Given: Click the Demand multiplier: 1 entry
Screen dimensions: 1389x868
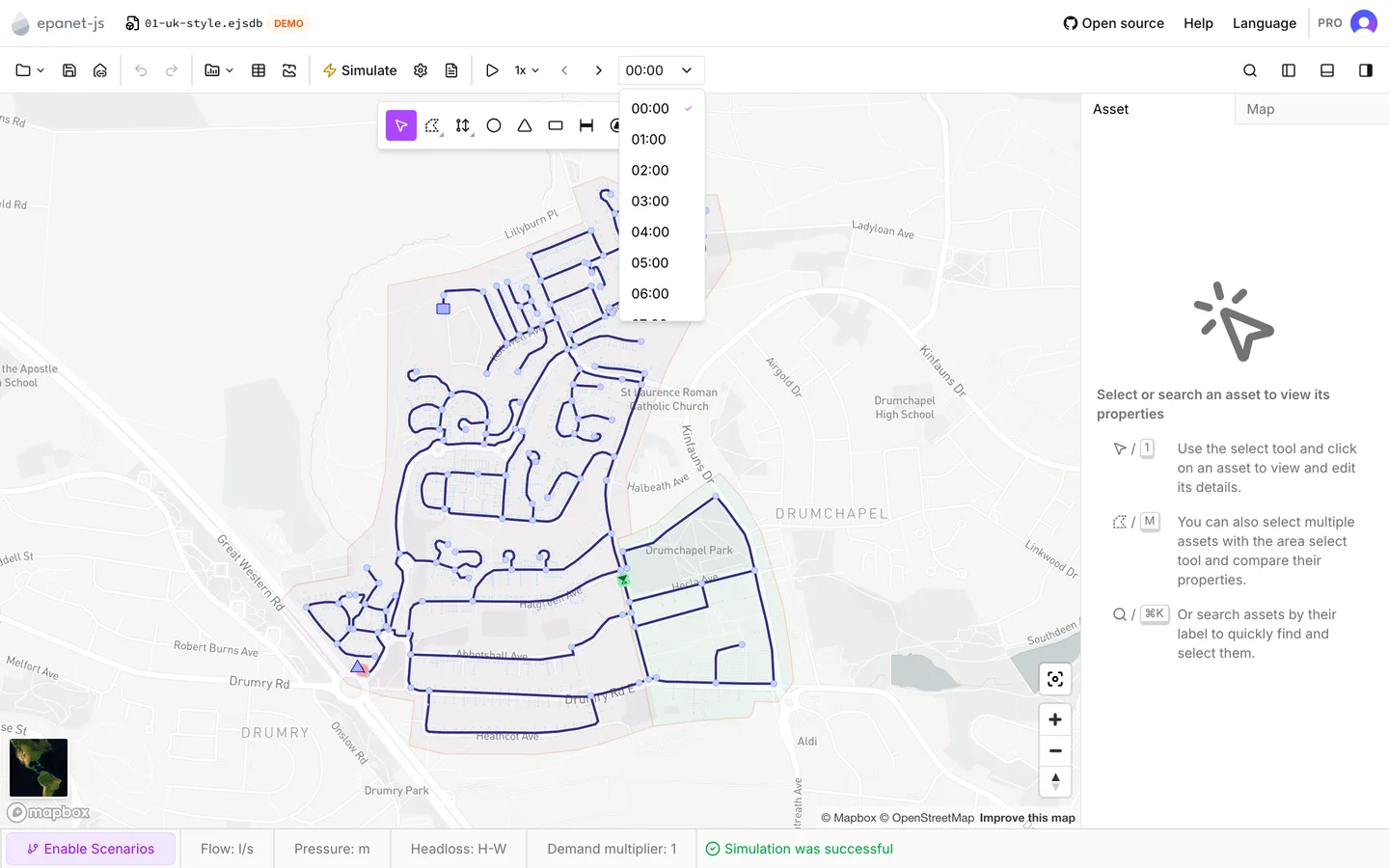Looking at the screenshot, I should coord(612,849).
